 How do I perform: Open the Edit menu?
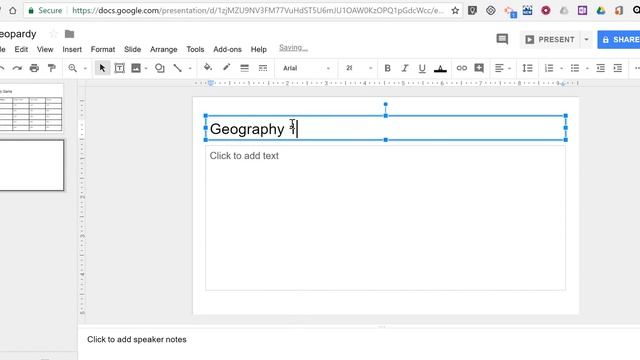[21, 49]
